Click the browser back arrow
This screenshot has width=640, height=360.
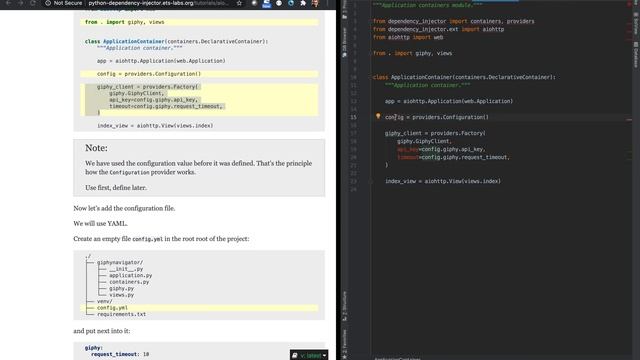coord(8,3)
